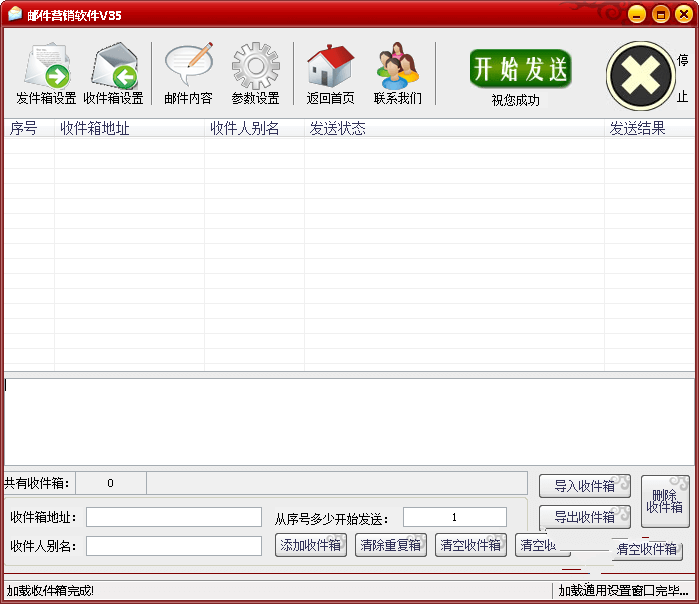Focus the 收件箱地址 input field
The height and width of the screenshot is (604, 699).
click(174, 517)
